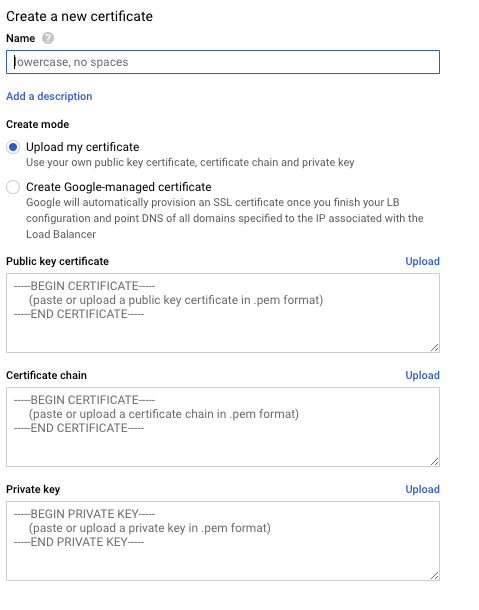Click the "Certificate chain" field label
Image resolution: width=479 pixels, height=610 pixels.
click(46, 375)
